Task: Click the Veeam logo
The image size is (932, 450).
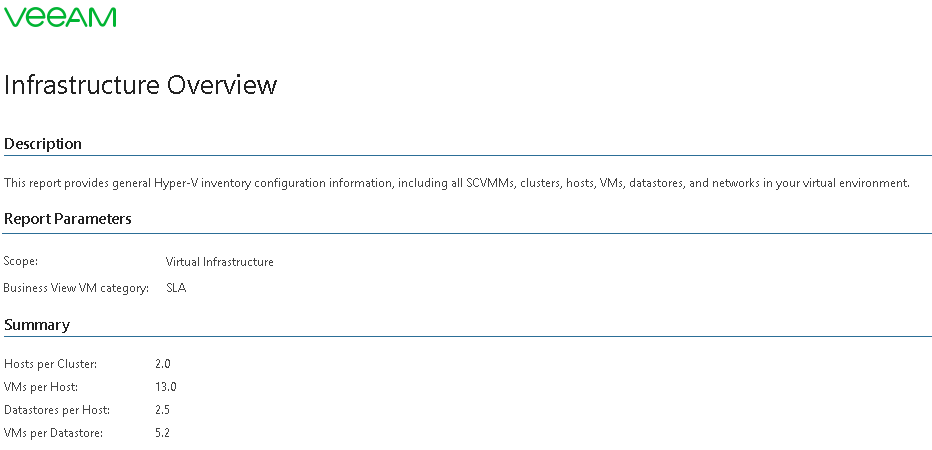Action: pos(60,17)
